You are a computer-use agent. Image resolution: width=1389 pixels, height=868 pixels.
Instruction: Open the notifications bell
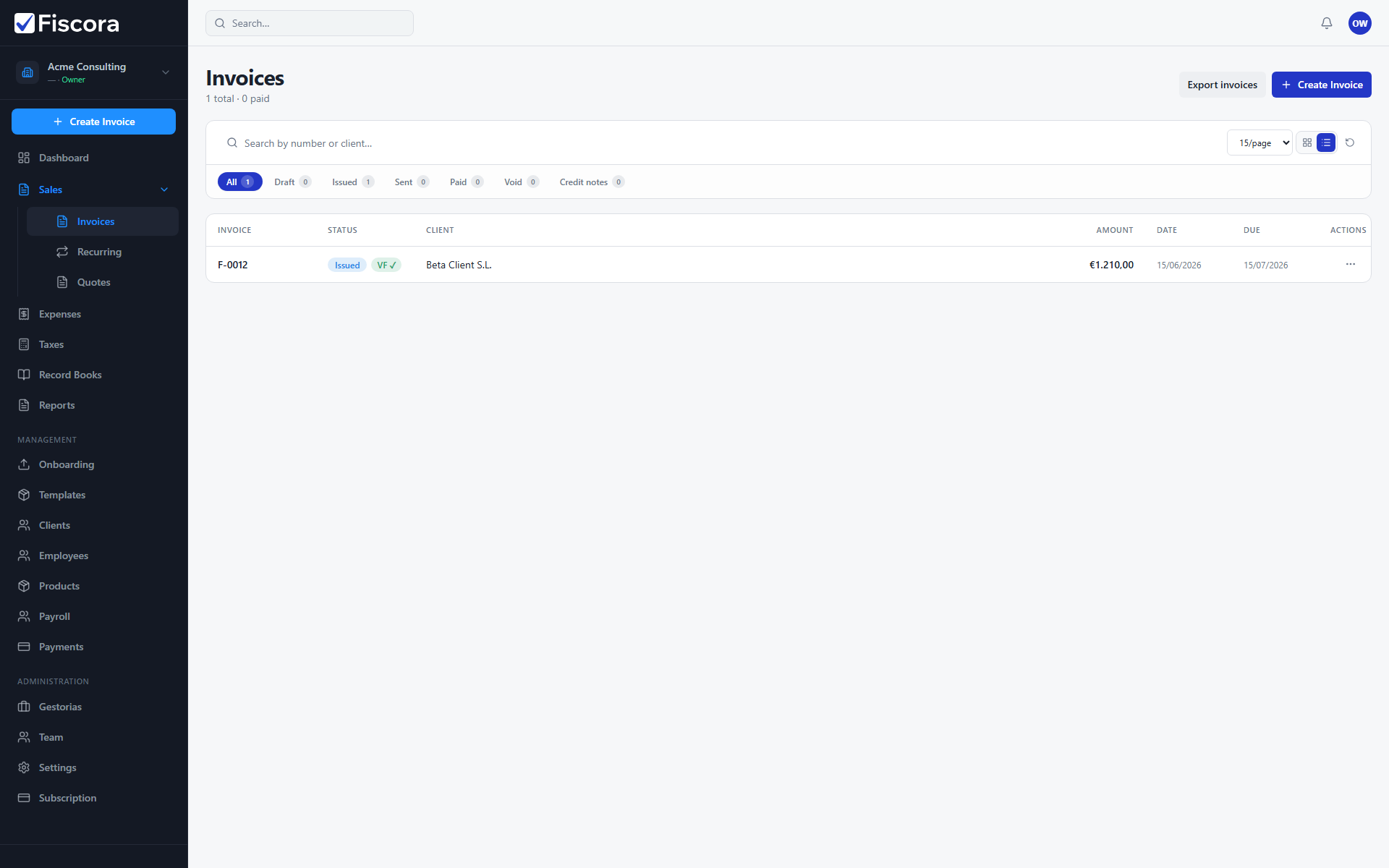click(1327, 23)
